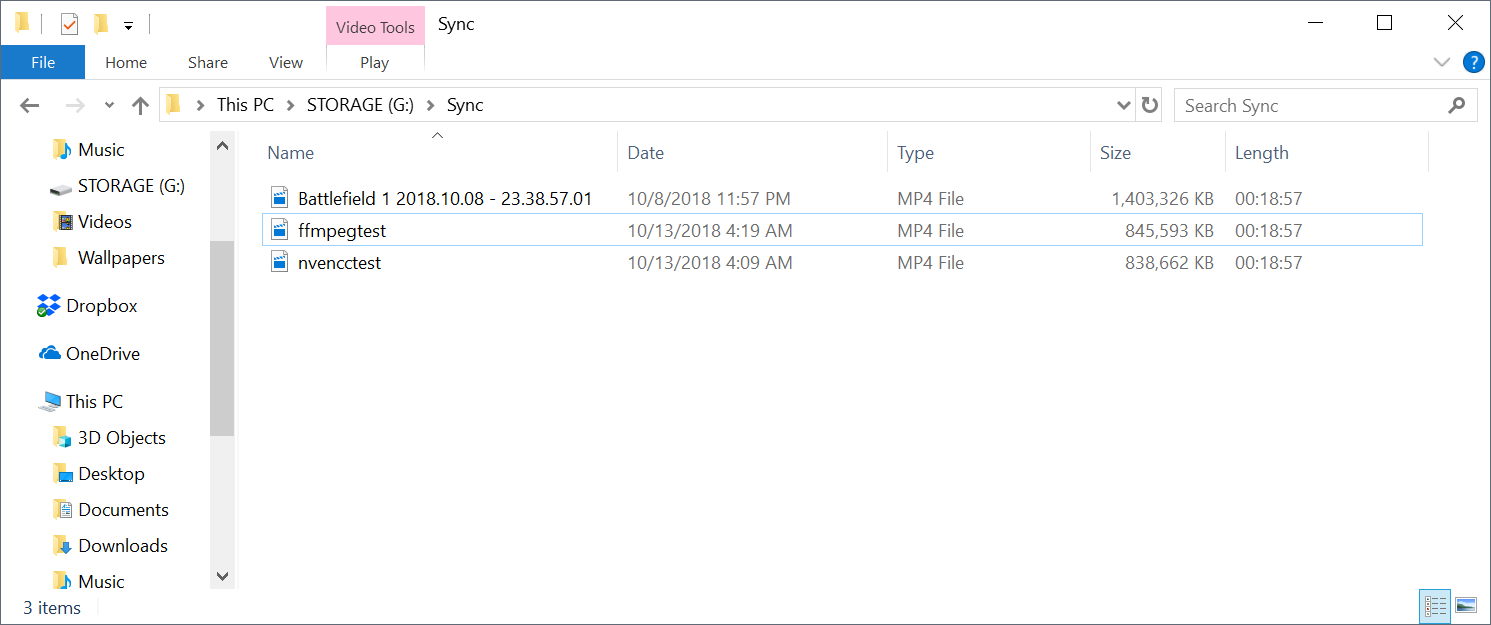The image size is (1491, 625).
Task: Sort files by the Size column
Action: 1115,153
